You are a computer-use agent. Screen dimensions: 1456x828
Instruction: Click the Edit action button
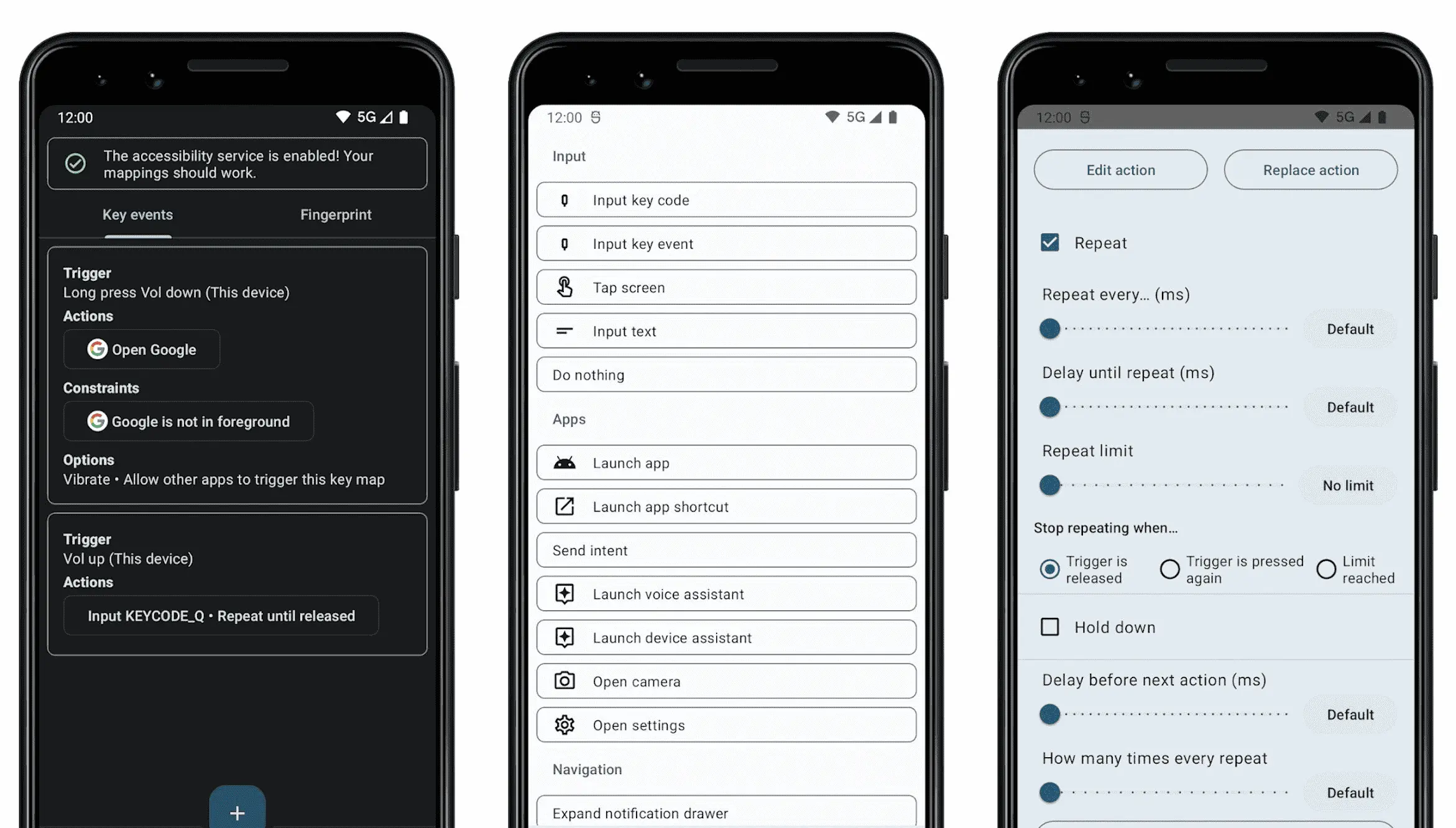point(1121,169)
